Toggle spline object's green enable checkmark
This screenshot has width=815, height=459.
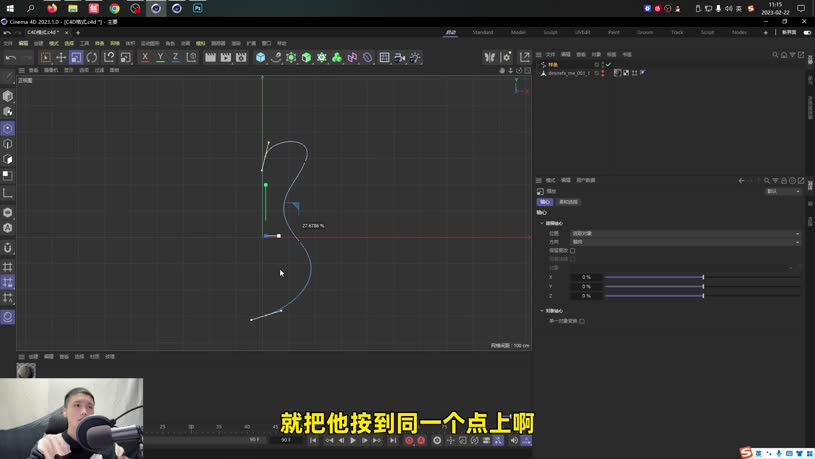pyautogui.click(x=609, y=64)
